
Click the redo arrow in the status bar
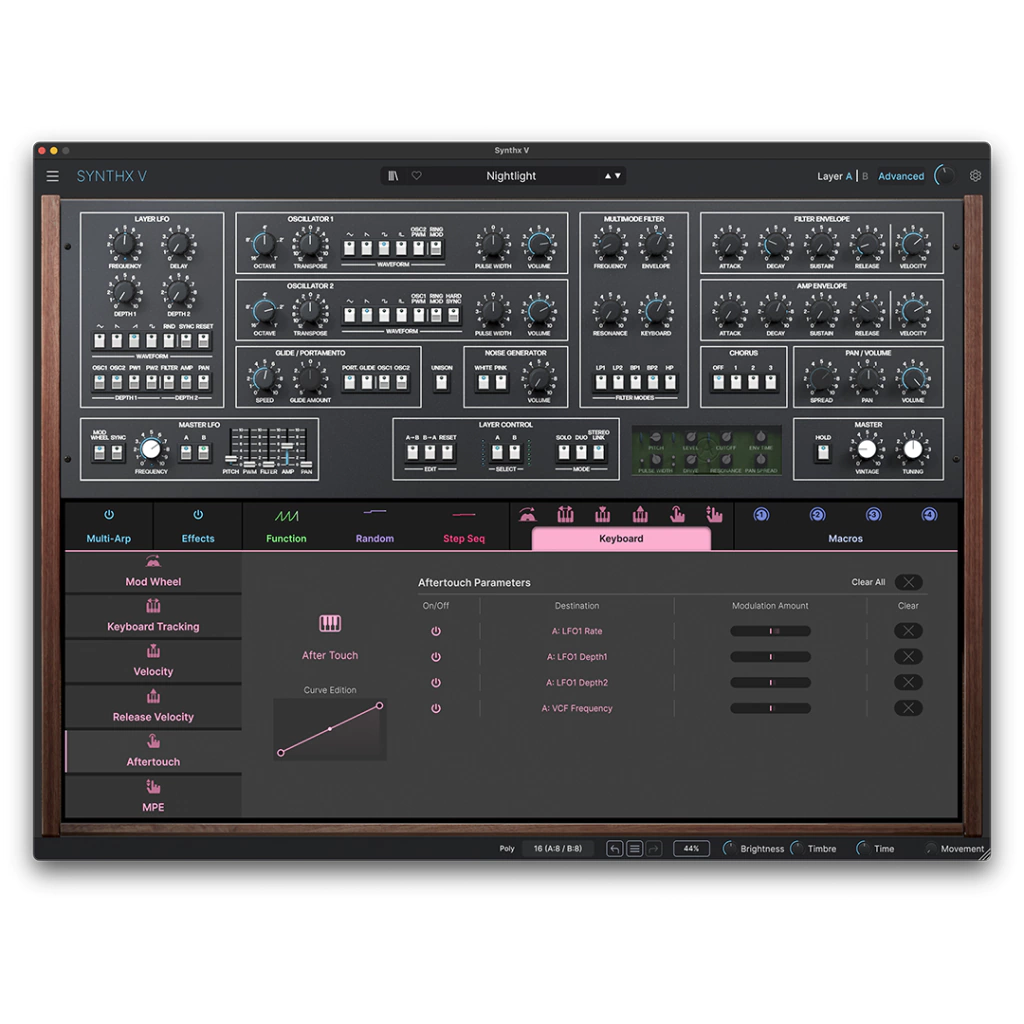point(654,848)
